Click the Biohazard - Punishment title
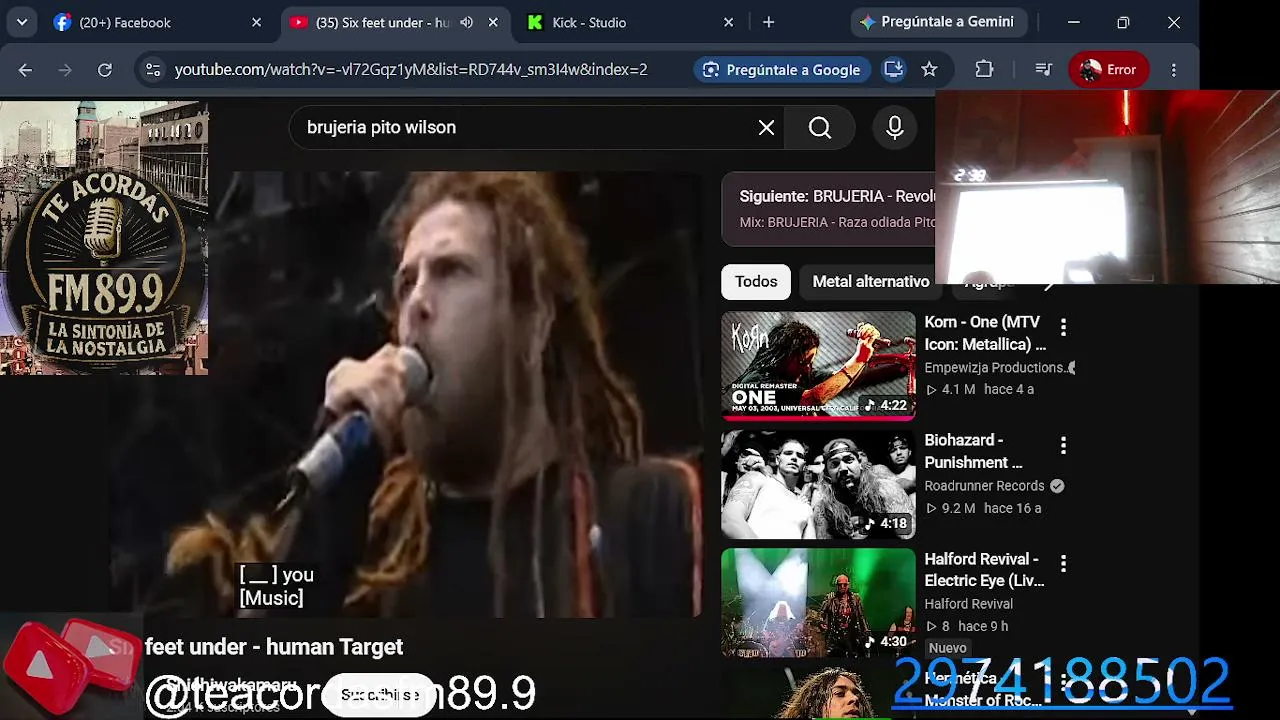Image resolution: width=1280 pixels, height=720 pixels. [974, 451]
